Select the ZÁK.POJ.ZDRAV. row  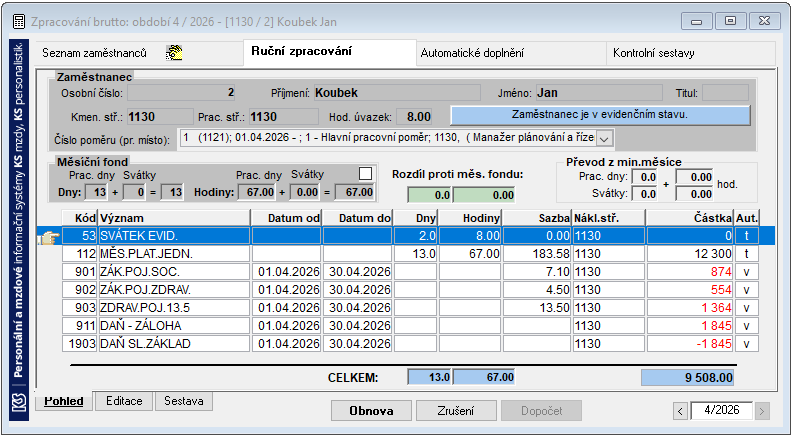pos(410,290)
